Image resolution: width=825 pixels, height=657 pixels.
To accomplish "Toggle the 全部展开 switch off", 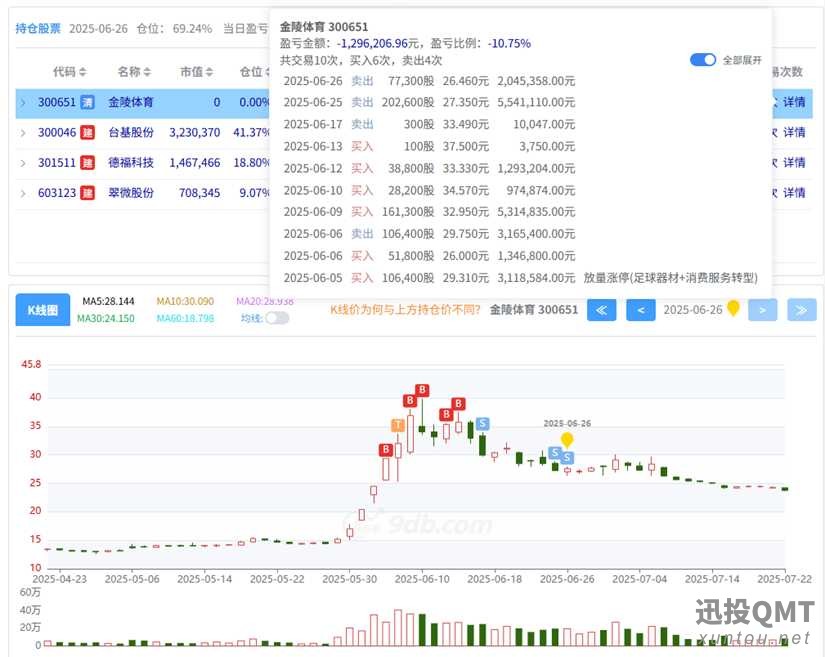I will [x=703, y=60].
